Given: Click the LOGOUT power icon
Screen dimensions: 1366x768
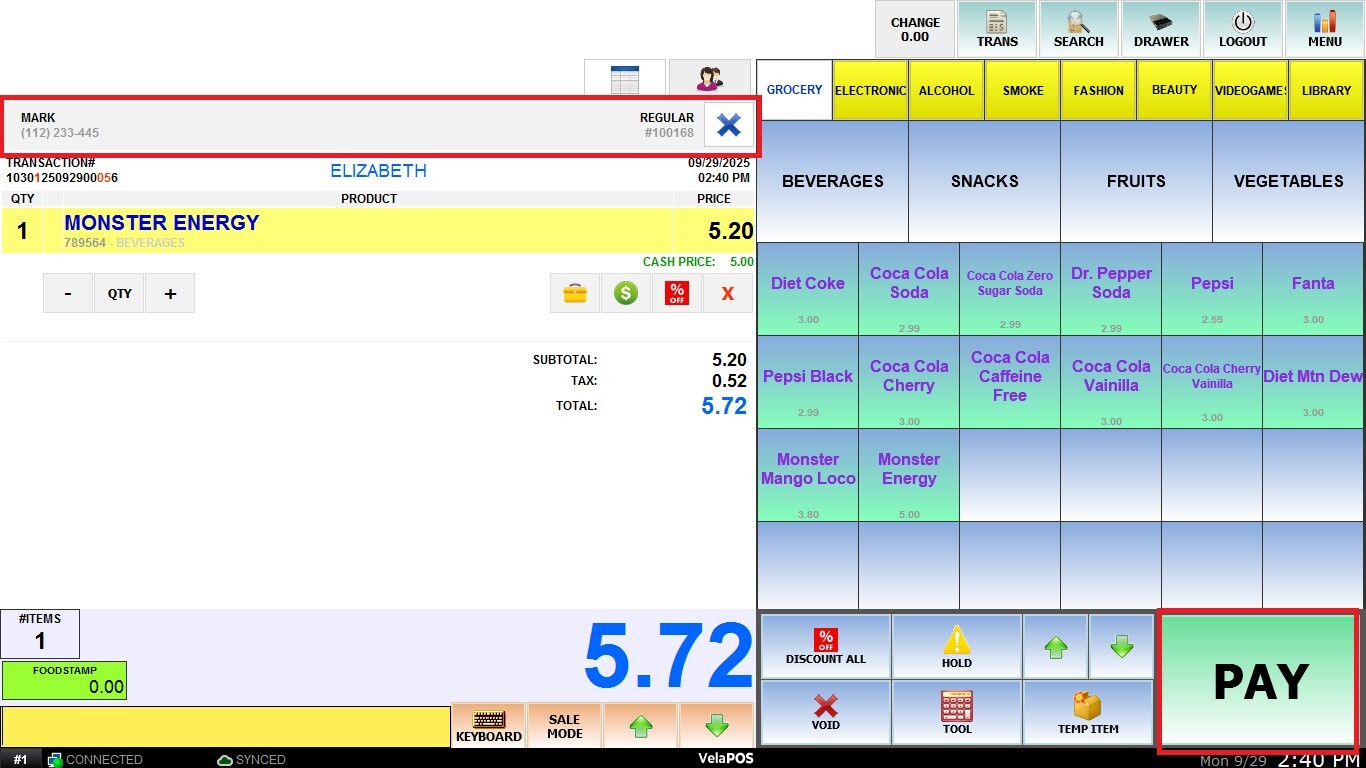Looking at the screenshot, I should [x=1243, y=29].
